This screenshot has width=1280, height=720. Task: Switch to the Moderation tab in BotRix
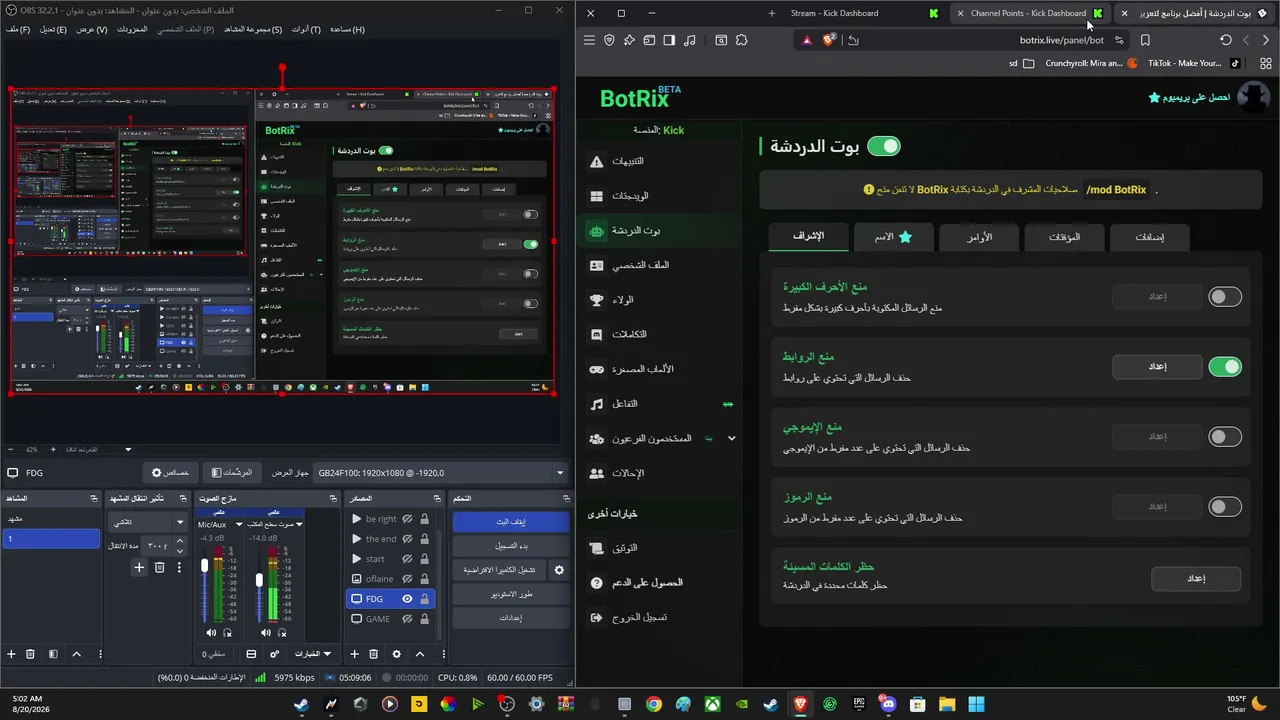pos(809,237)
